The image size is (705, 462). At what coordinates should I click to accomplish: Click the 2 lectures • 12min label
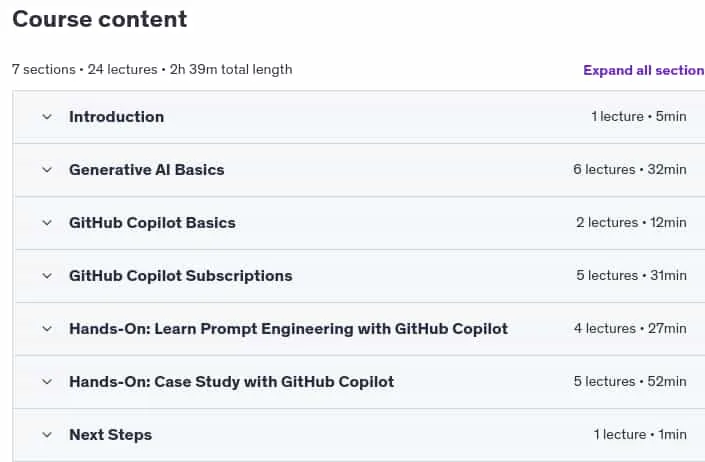pos(631,222)
